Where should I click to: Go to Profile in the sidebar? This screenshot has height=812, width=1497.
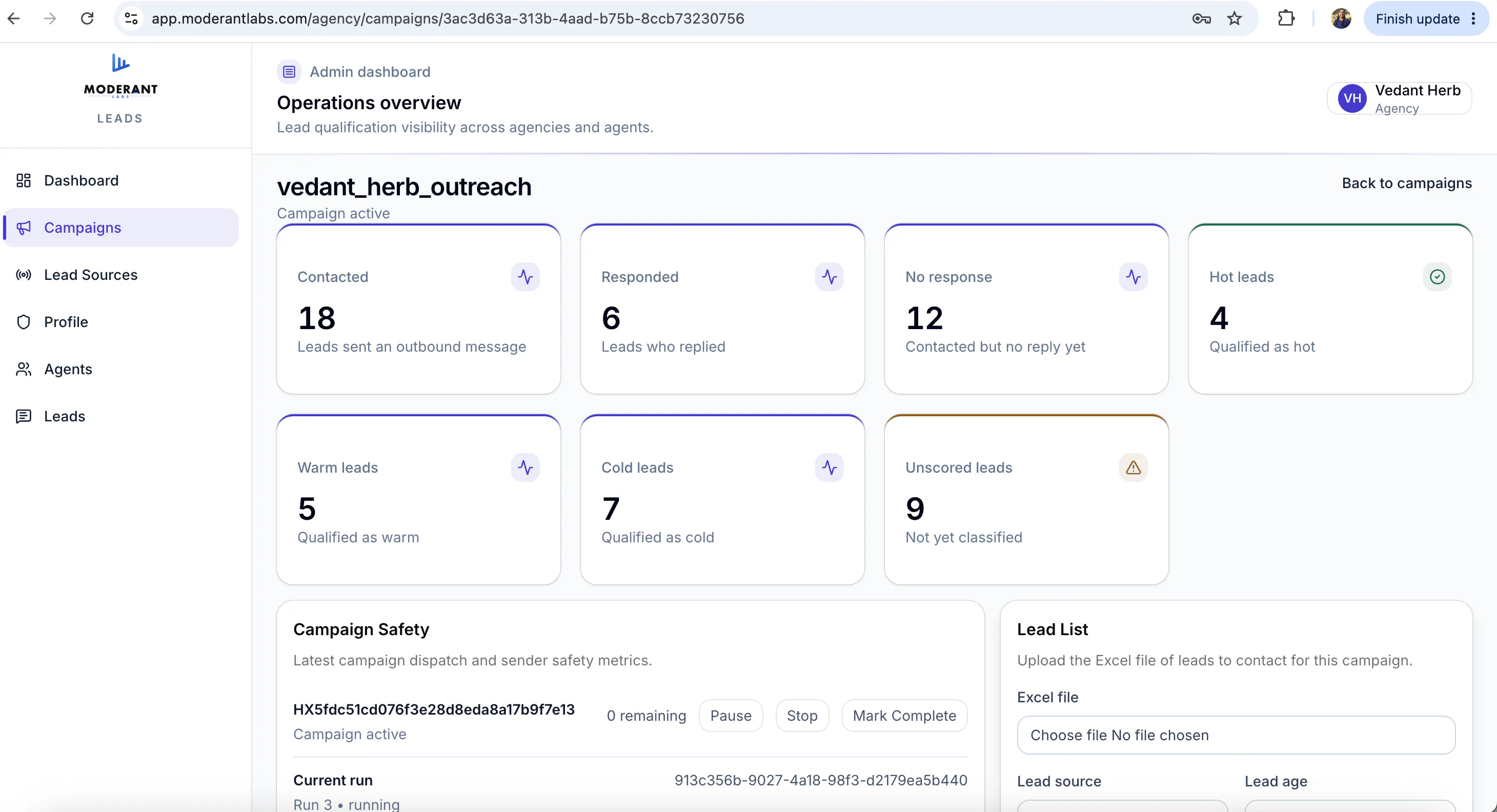121,322
